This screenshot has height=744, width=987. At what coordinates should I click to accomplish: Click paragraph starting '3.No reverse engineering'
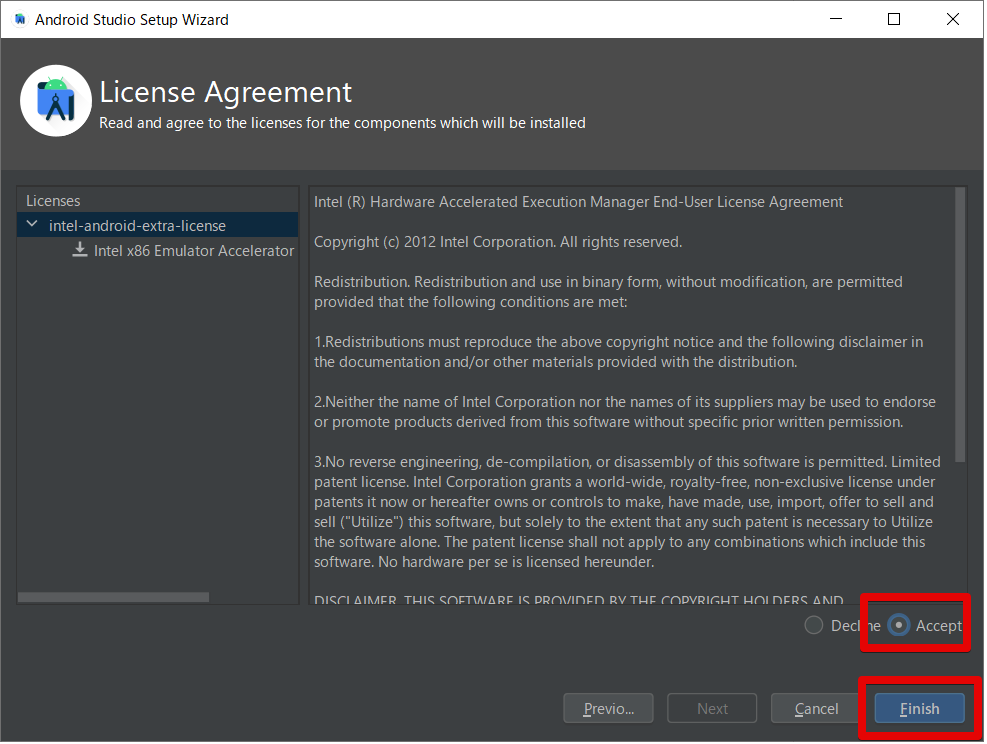pyautogui.click(x=628, y=512)
